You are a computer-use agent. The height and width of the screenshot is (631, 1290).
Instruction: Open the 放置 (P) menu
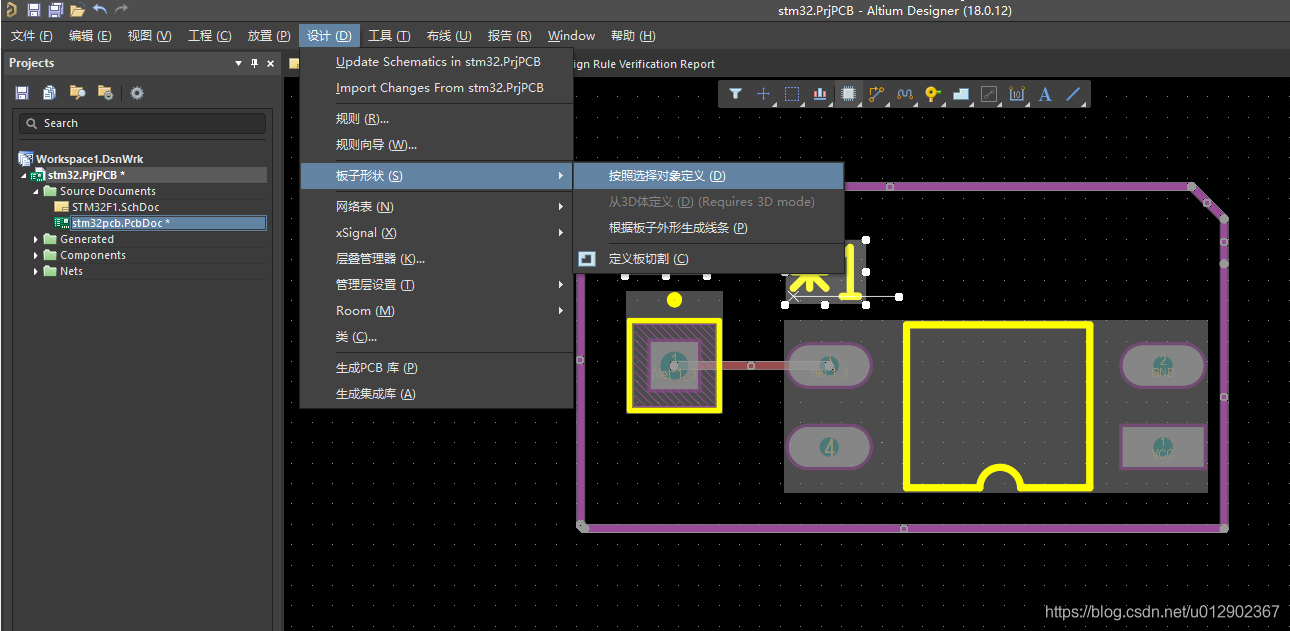(269, 36)
